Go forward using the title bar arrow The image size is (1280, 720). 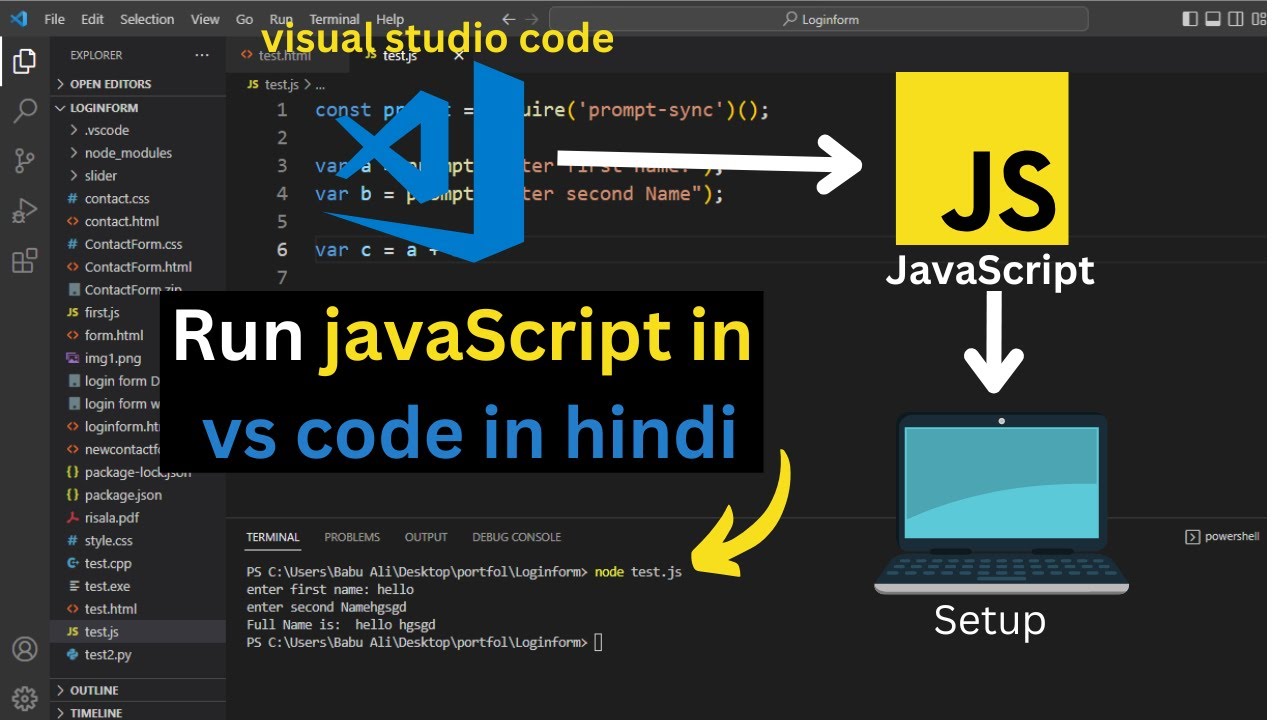pyautogui.click(x=533, y=19)
